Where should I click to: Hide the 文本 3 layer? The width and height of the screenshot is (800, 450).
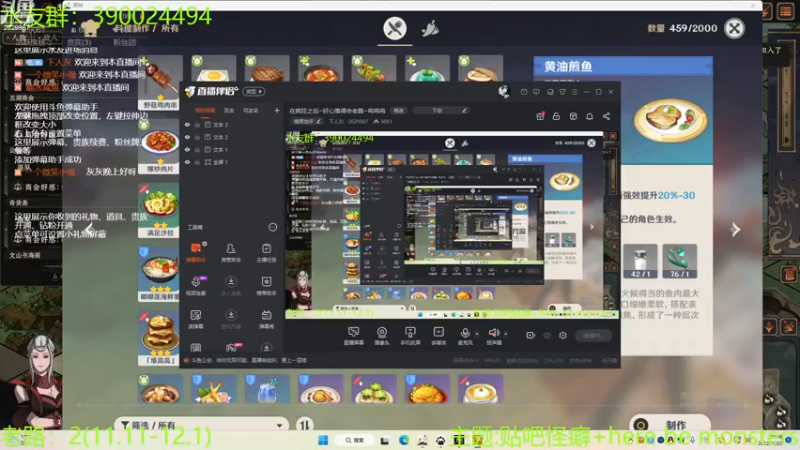point(187,124)
